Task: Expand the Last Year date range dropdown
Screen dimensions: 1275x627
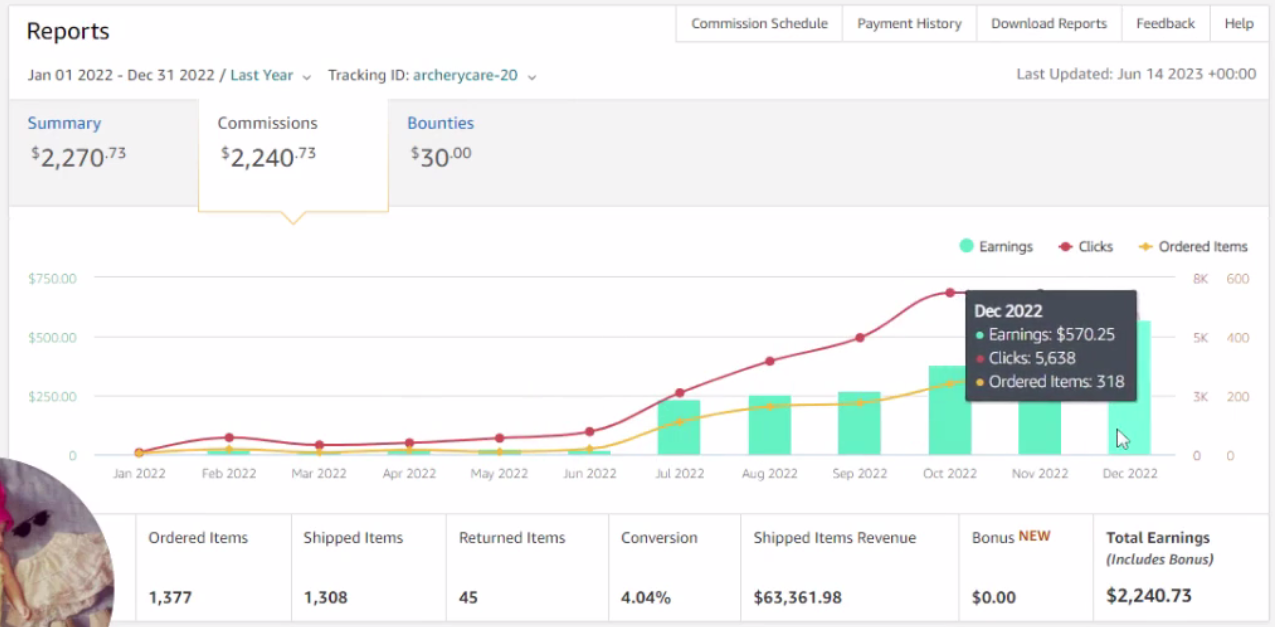Action: pyautogui.click(x=271, y=75)
